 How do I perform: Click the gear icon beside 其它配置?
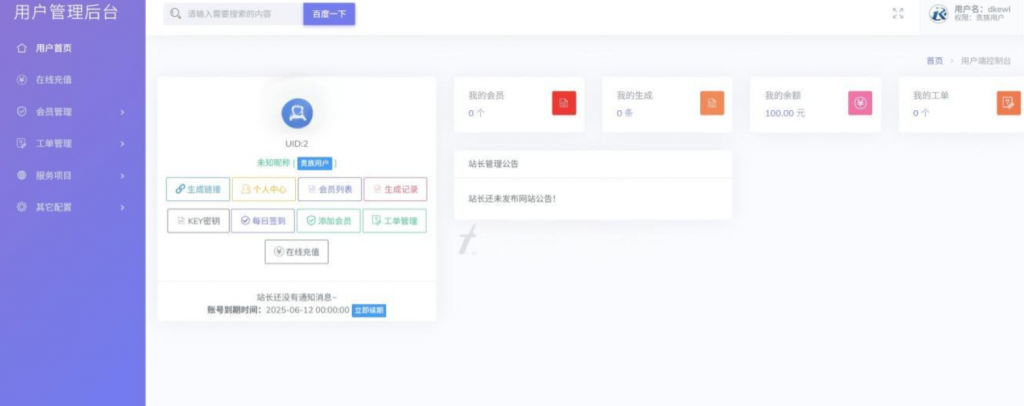point(22,207)
